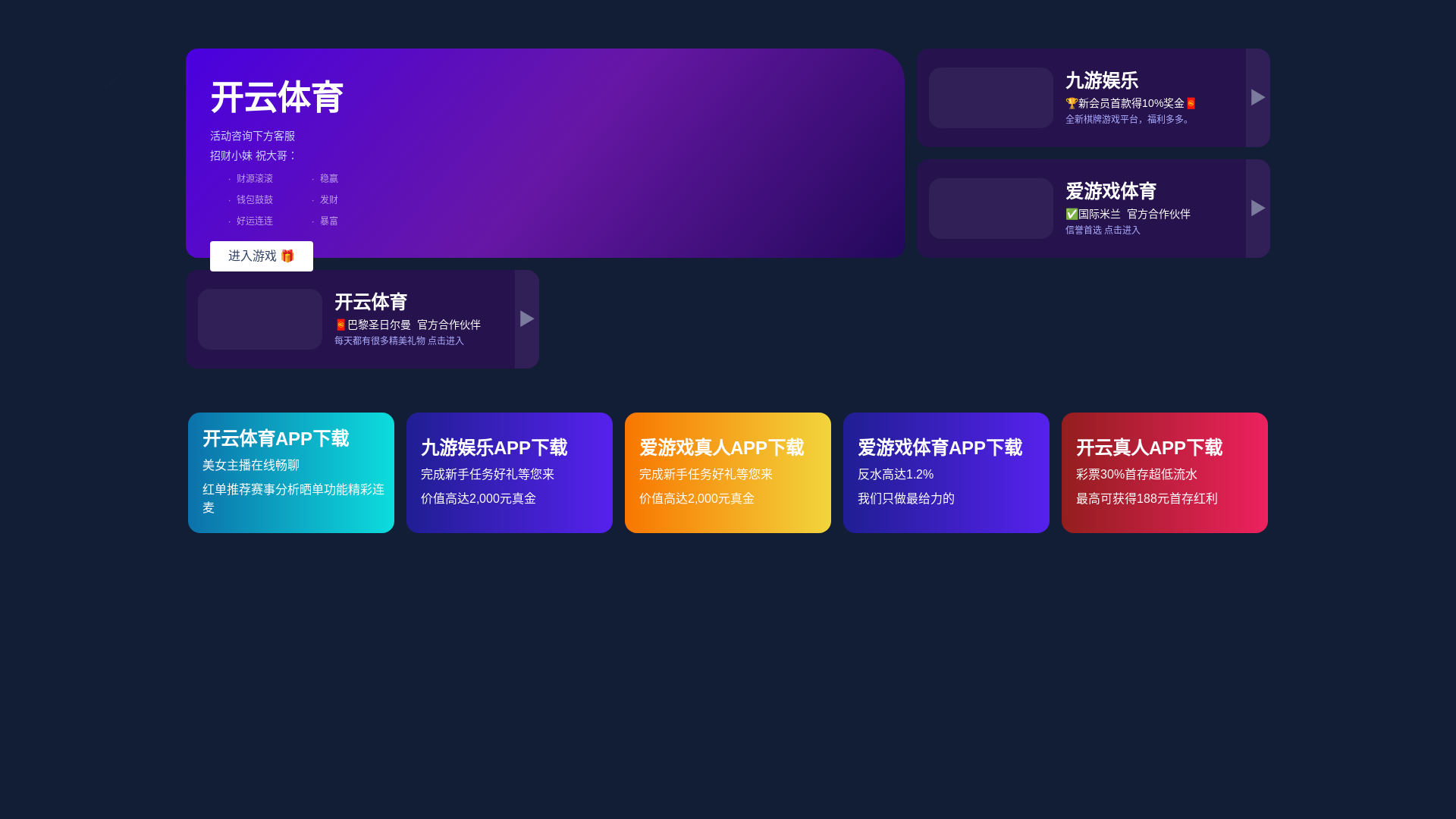Open the 九游娱乐 title link
The height and width of the screenshot is (819, 1456).
pos(1101,80)
